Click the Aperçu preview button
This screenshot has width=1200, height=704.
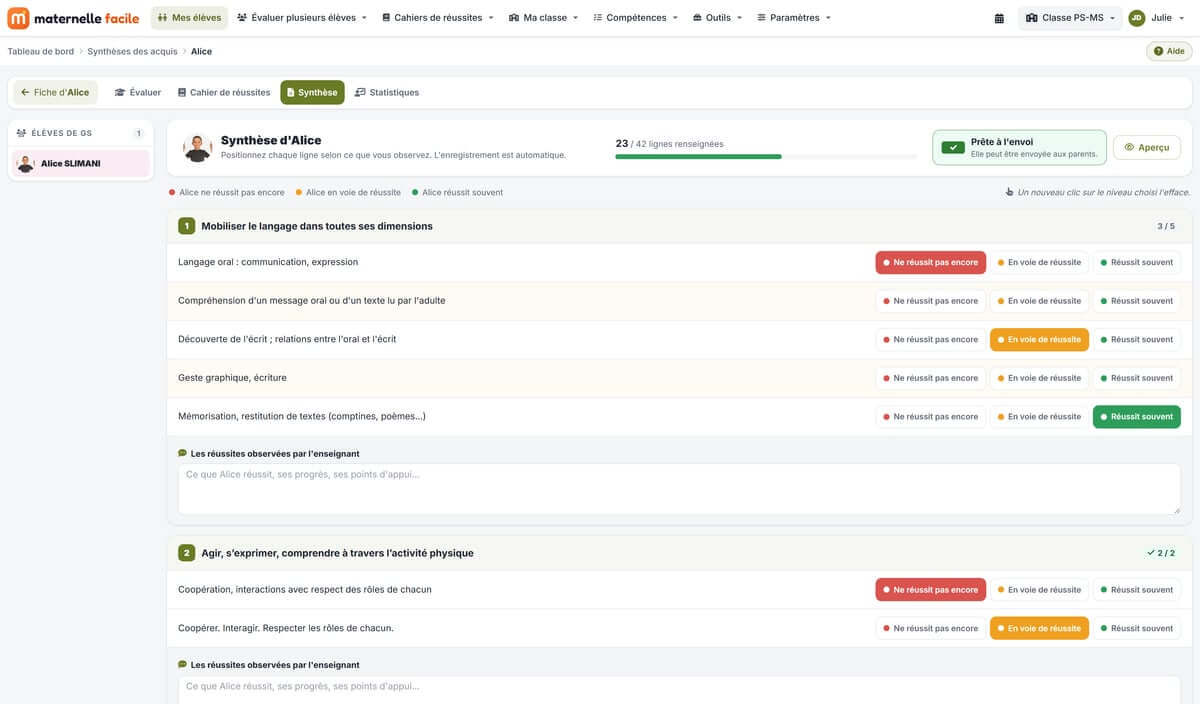(1146, 147)
